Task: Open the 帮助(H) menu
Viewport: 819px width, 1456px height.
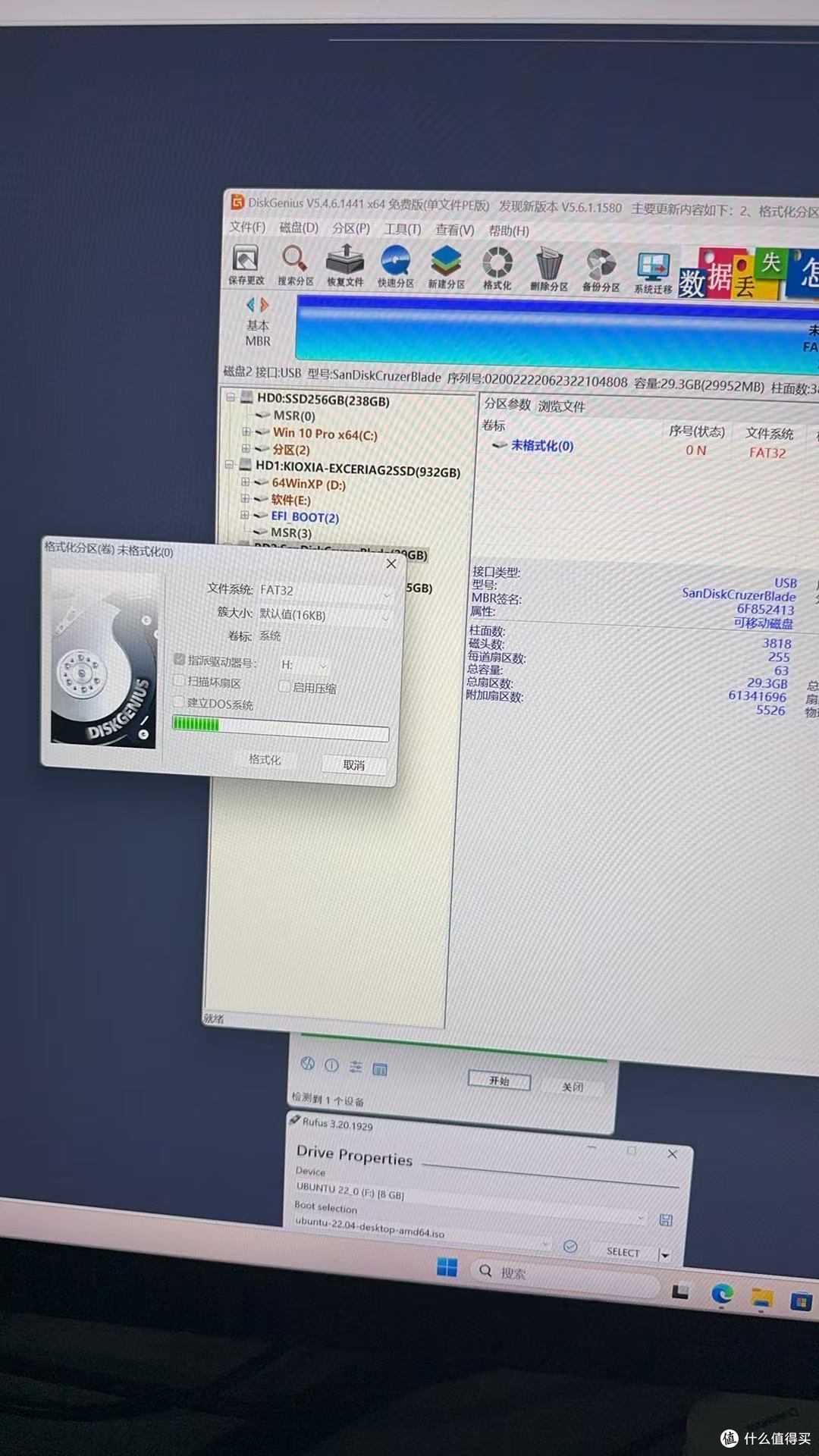Action: tap(509, 231)
